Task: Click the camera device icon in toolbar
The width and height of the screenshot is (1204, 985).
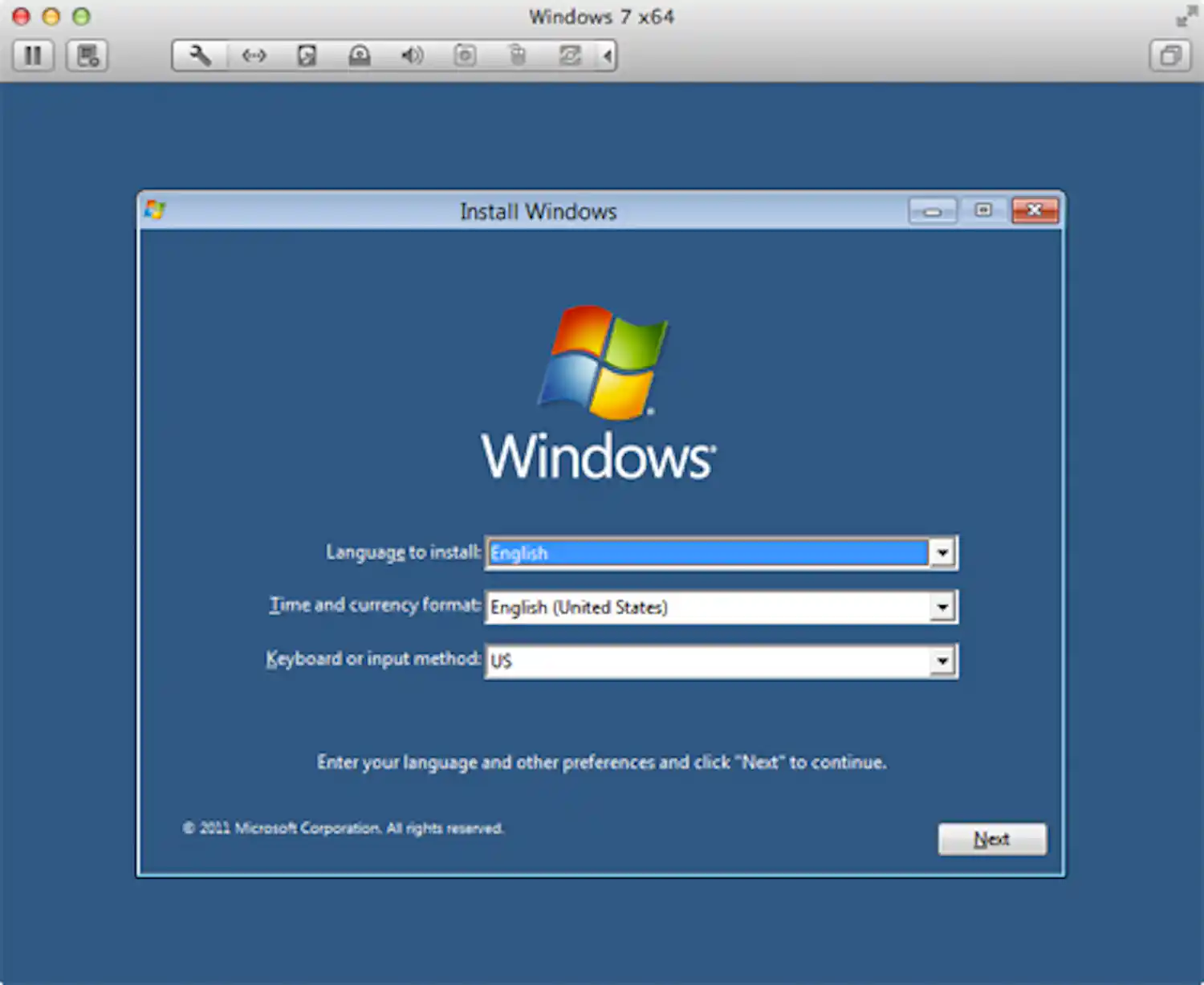Action: (465, 55)
